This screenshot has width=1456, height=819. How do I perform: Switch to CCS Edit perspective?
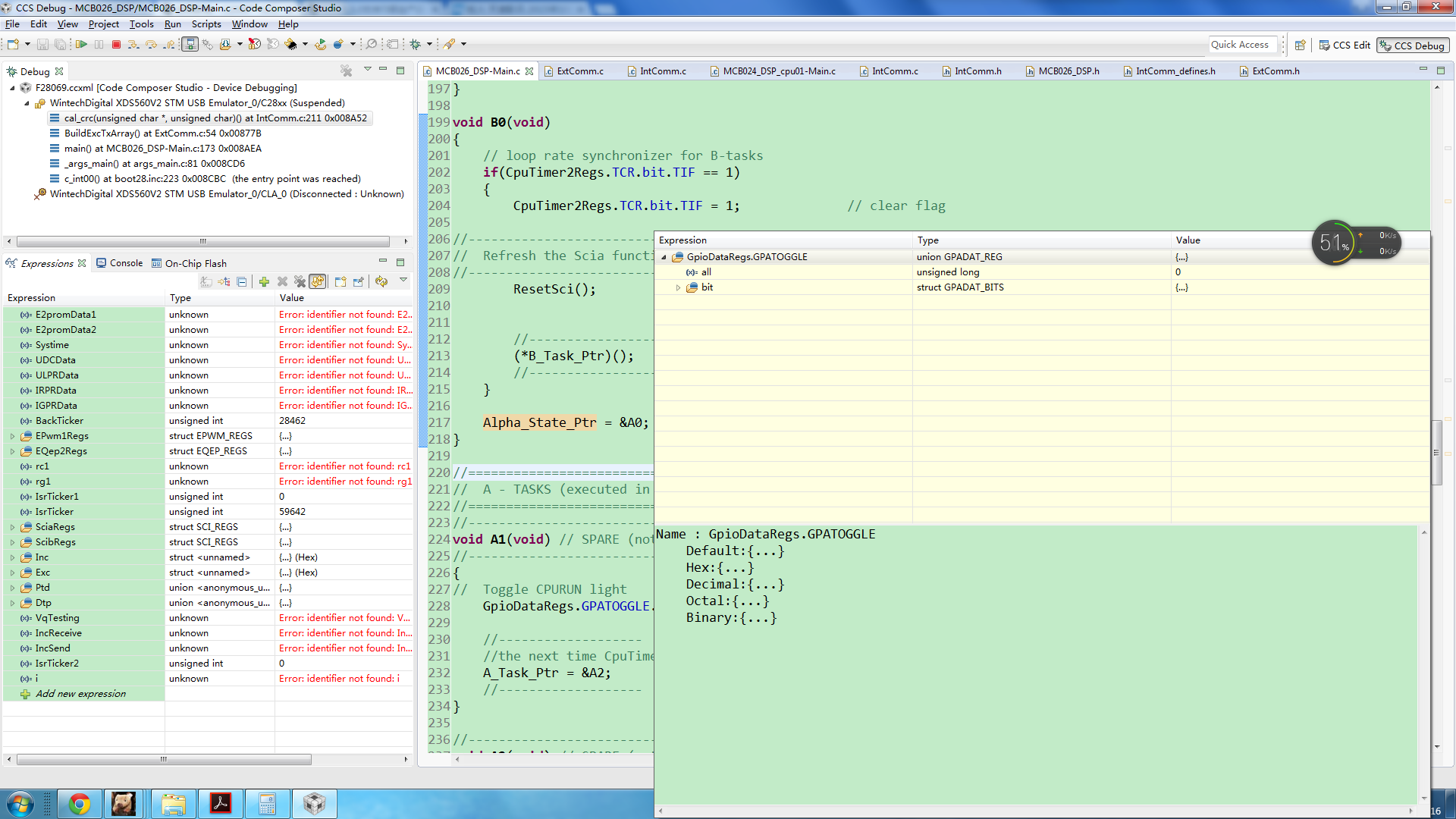point(1345,45)
